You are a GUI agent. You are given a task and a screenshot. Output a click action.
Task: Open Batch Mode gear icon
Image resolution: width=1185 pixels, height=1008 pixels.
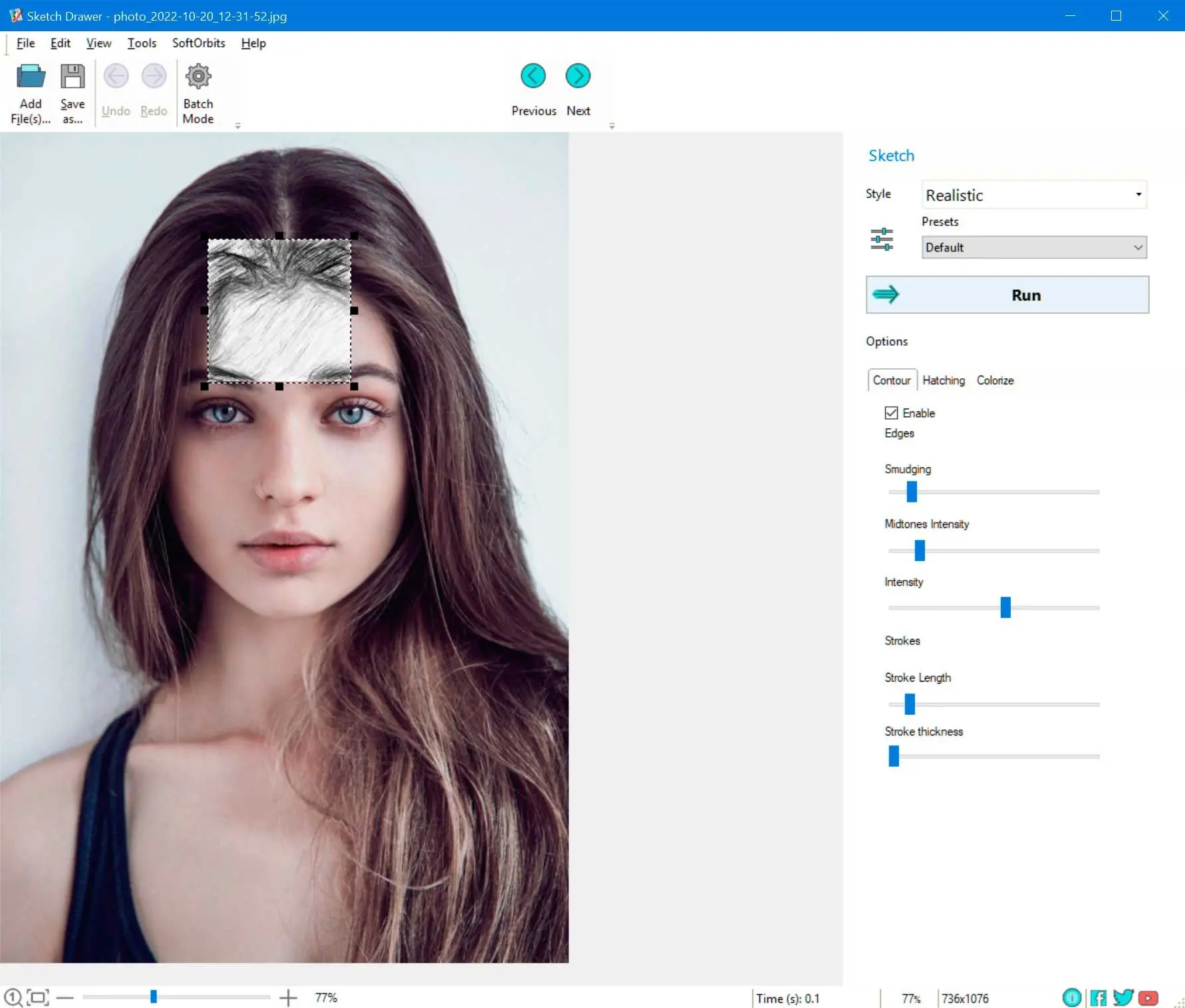[x=198, y=76]
